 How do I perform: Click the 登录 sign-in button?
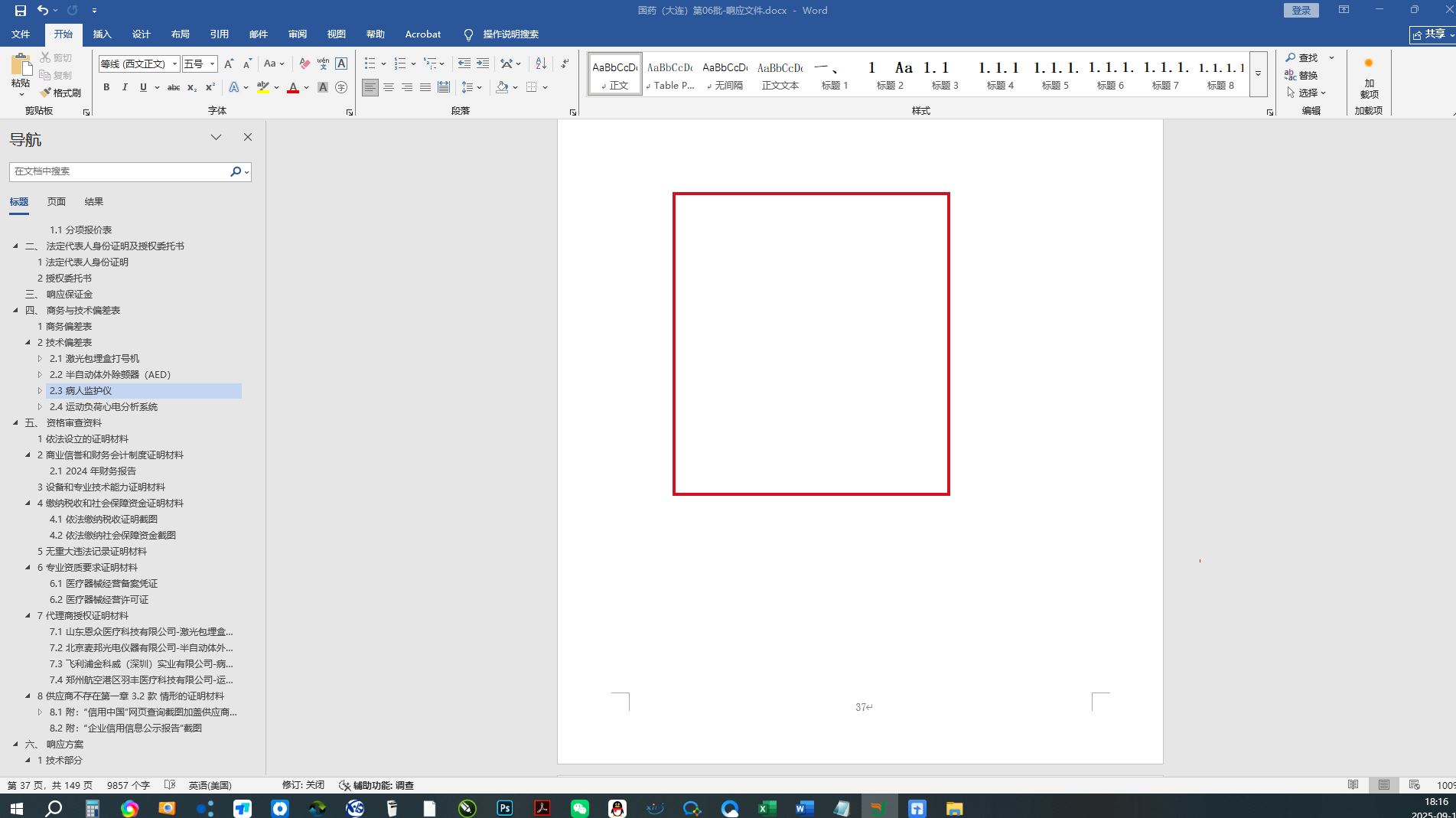click(x=1301, y=10)
